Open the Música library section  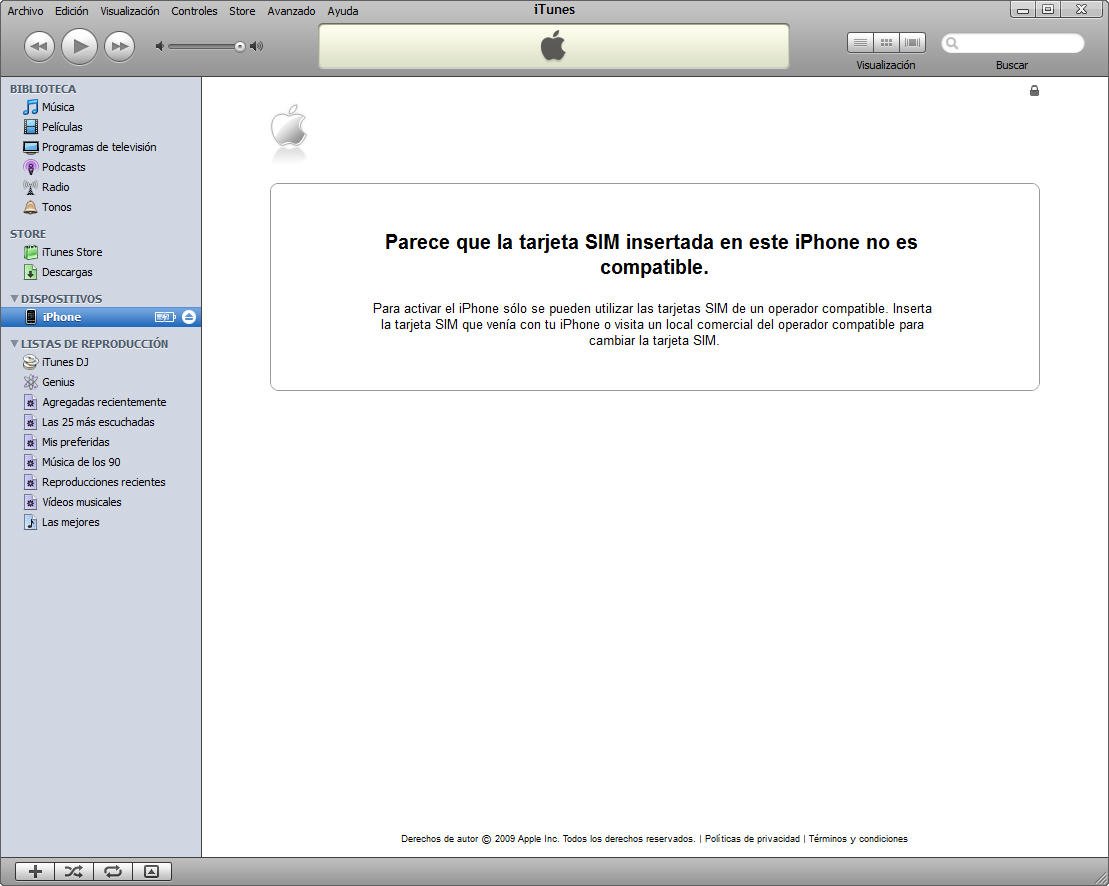[x=57, y=107]
